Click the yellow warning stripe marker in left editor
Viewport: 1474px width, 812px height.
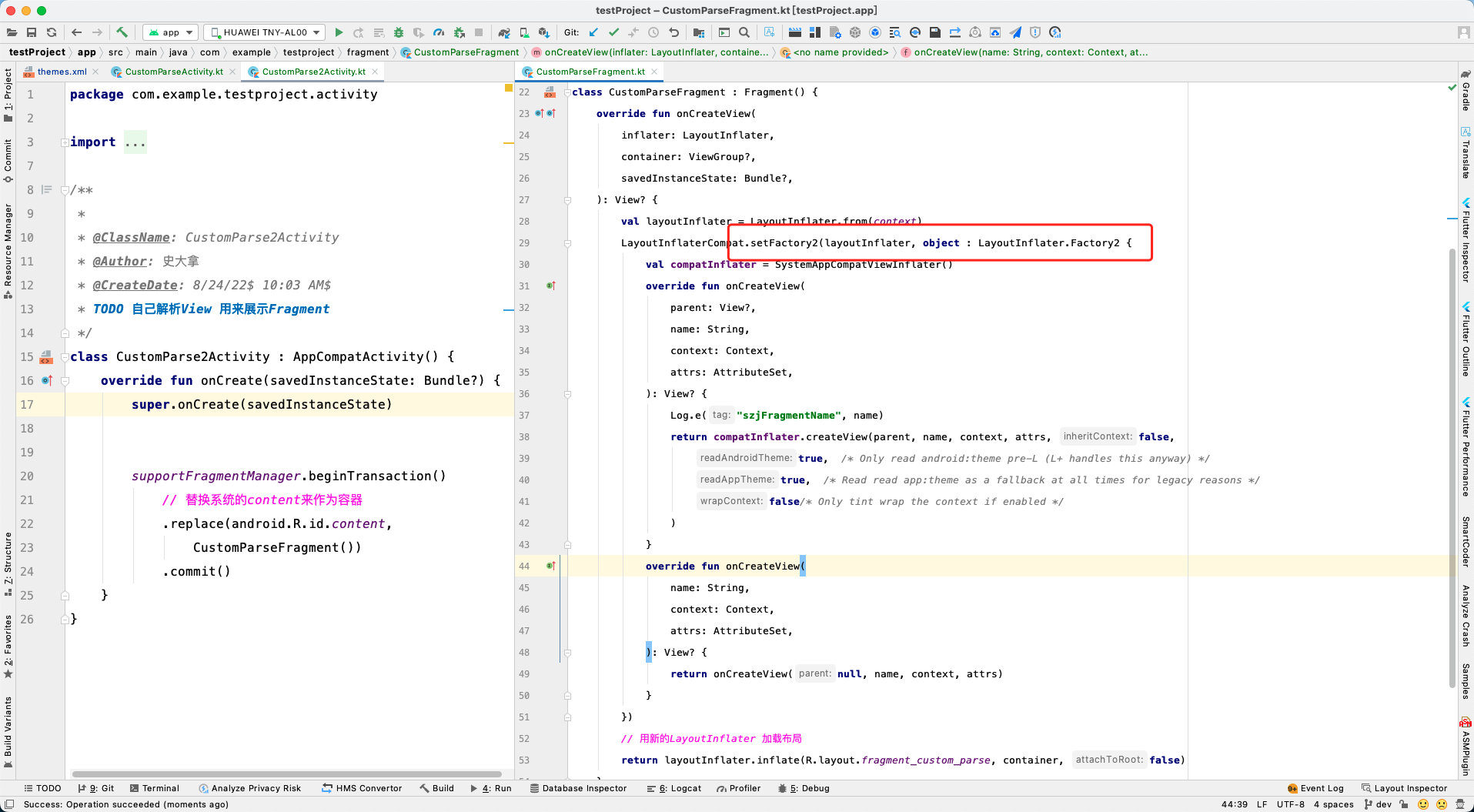click(x=509, y=89)
